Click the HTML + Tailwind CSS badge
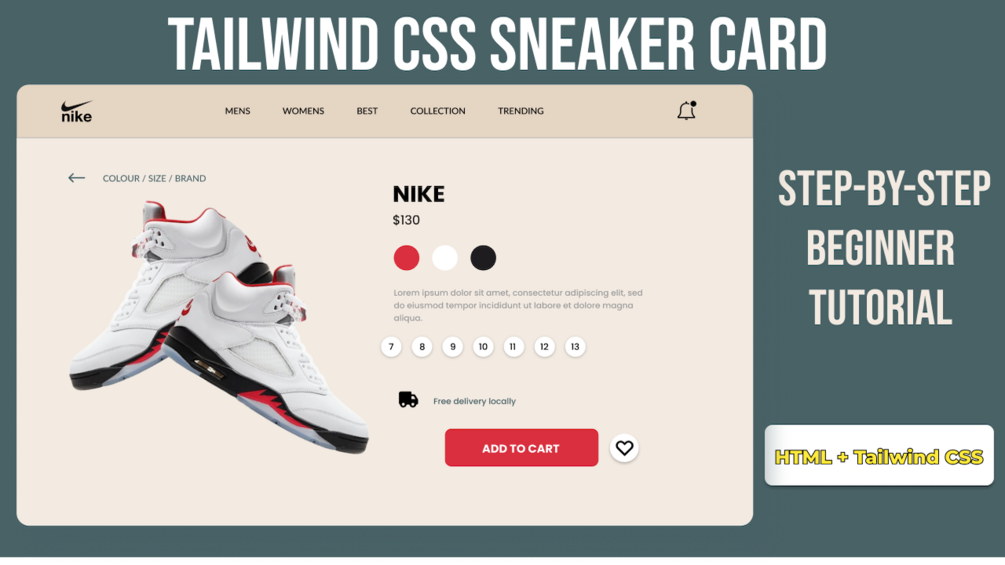This screenshot has height=565, width=1005. click(x=879, y=456)
